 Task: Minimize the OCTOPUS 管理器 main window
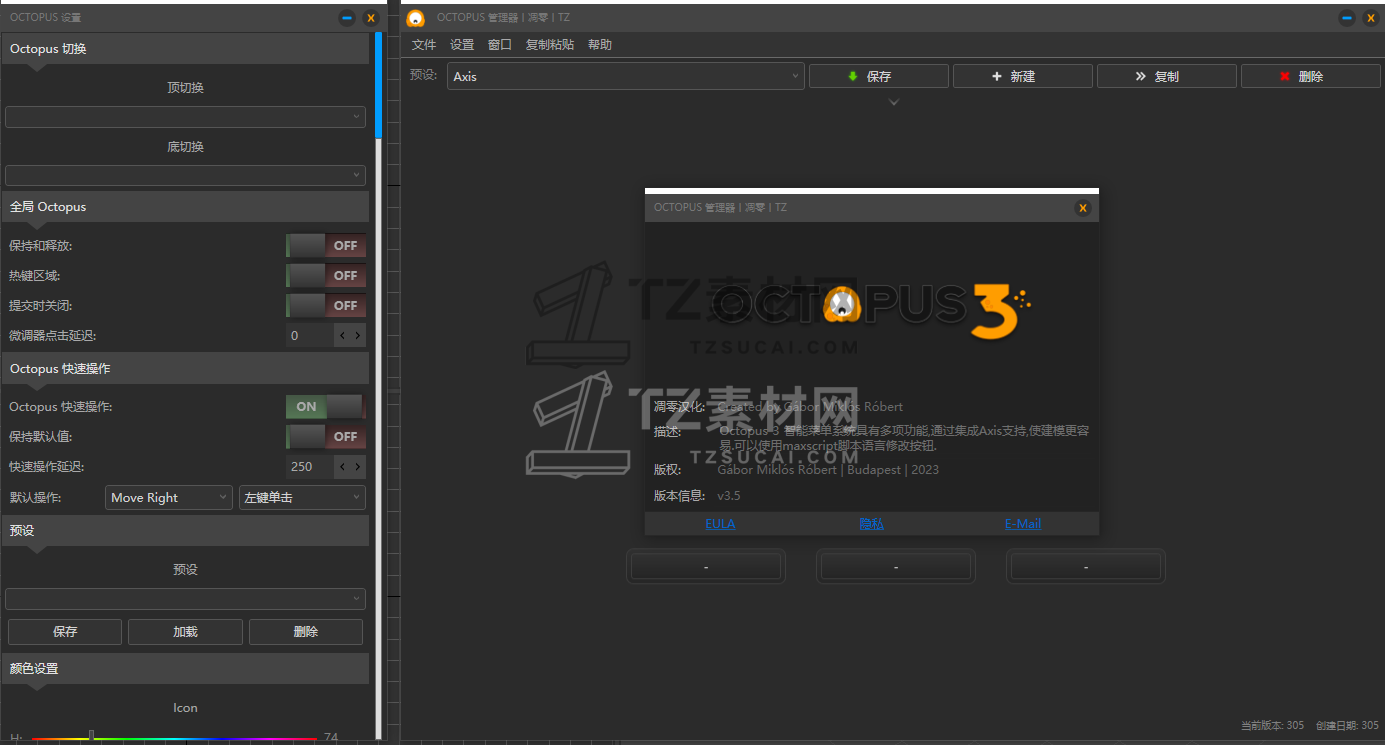click(1347, 18)
